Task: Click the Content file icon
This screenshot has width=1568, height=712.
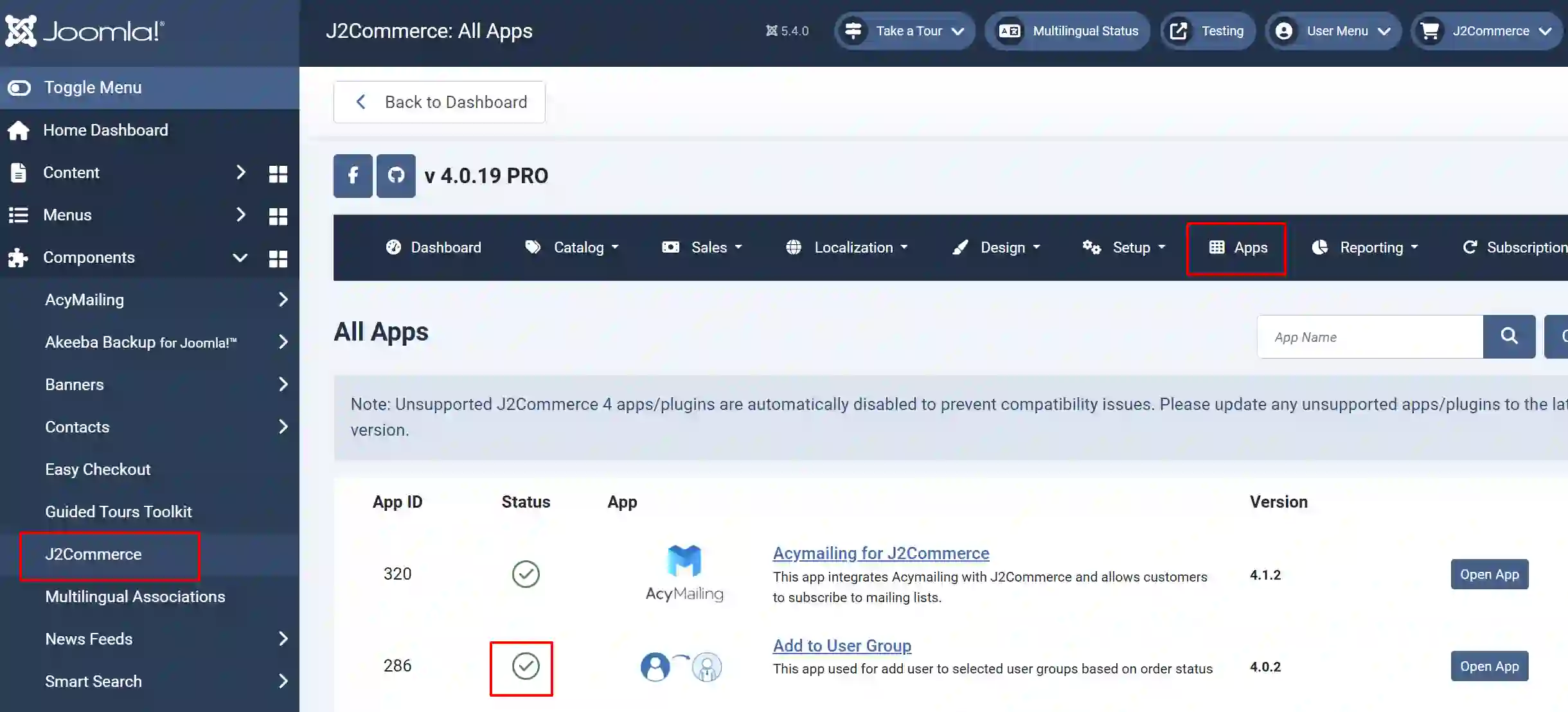Action: pos(19,172)
